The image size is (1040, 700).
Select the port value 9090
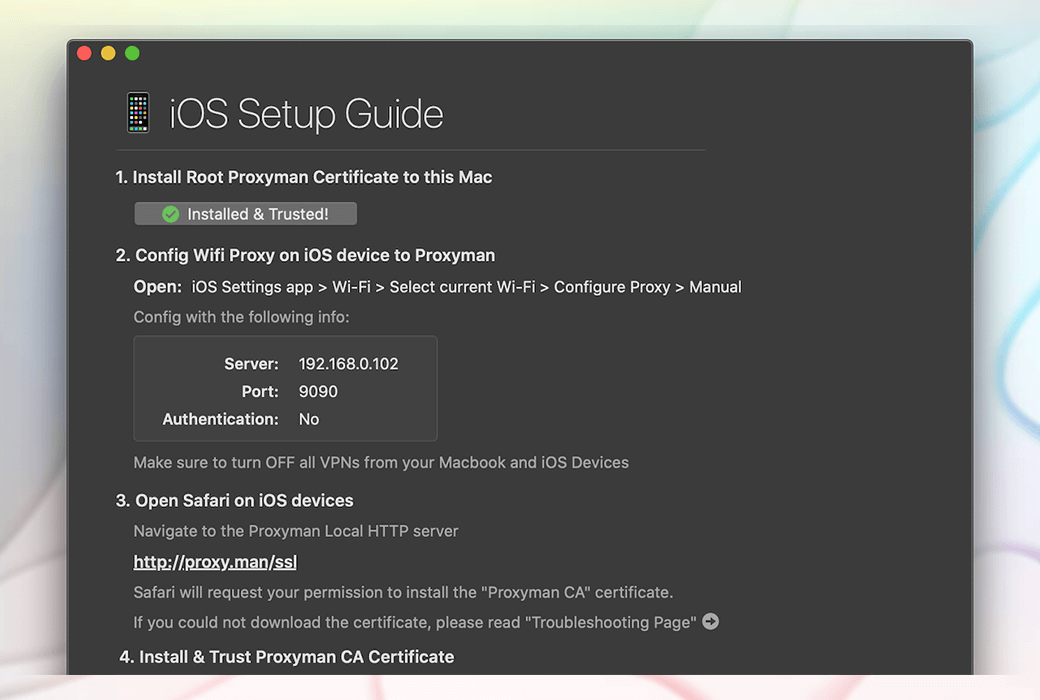pos(318,391)
